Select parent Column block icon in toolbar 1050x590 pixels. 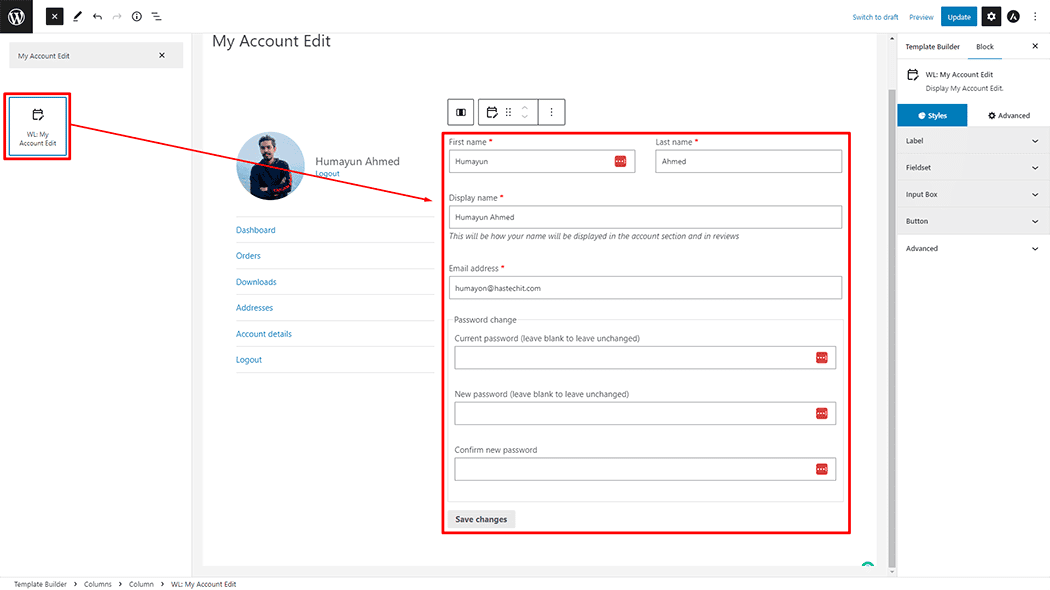(461, 111)
